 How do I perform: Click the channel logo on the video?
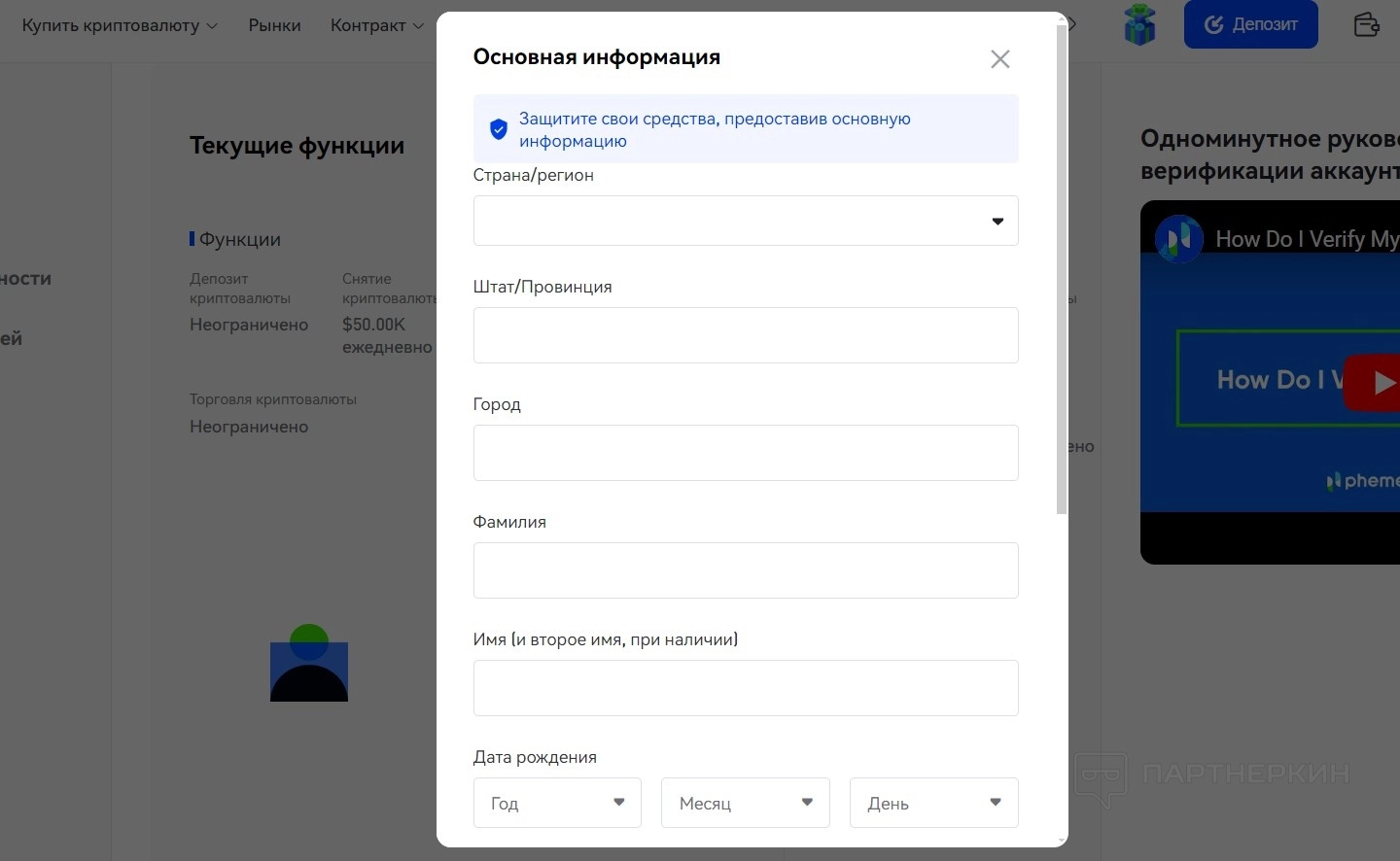pos(1178,239)
